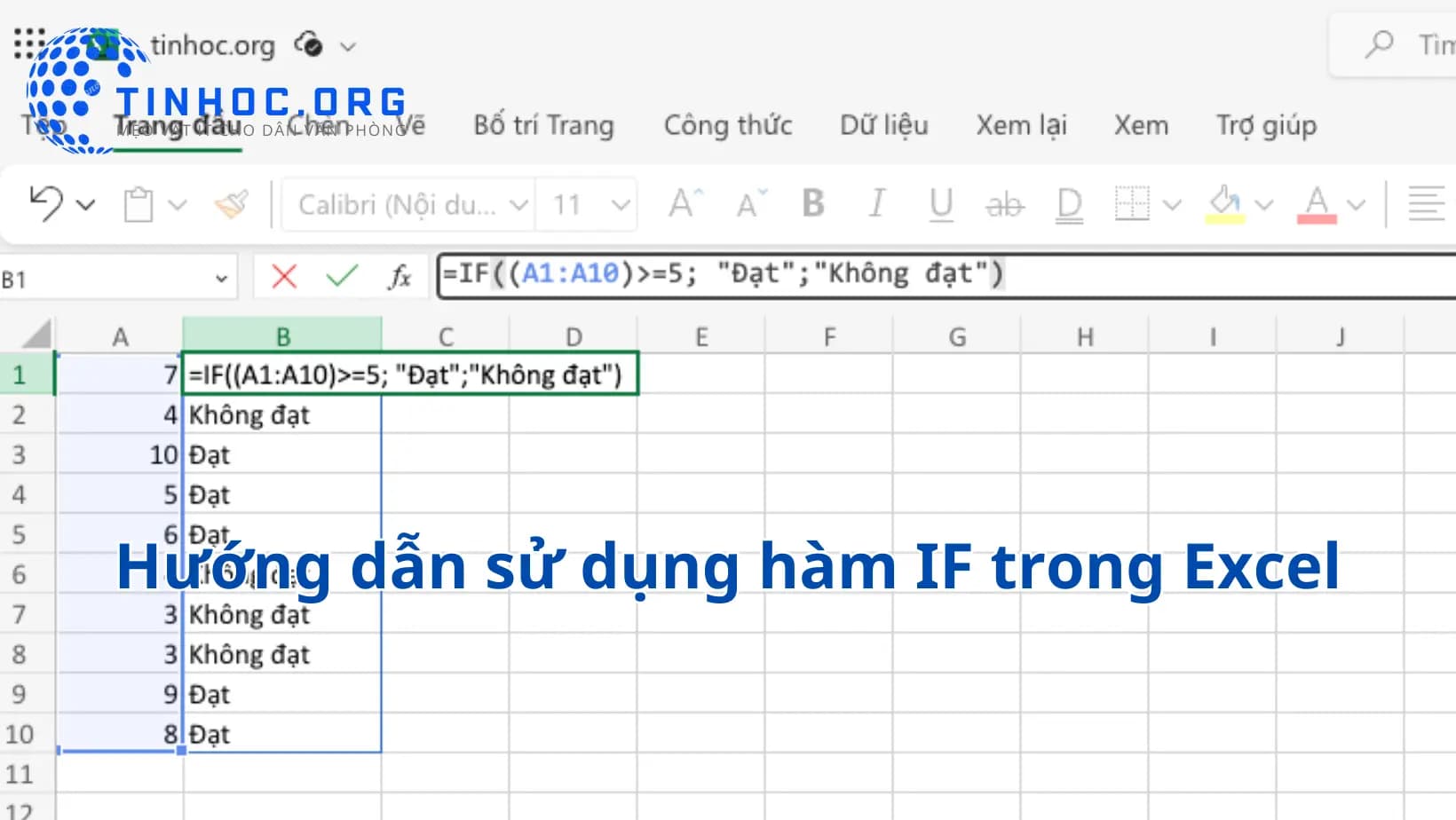Cancel formula entry with the X icon

click(282, 276)
